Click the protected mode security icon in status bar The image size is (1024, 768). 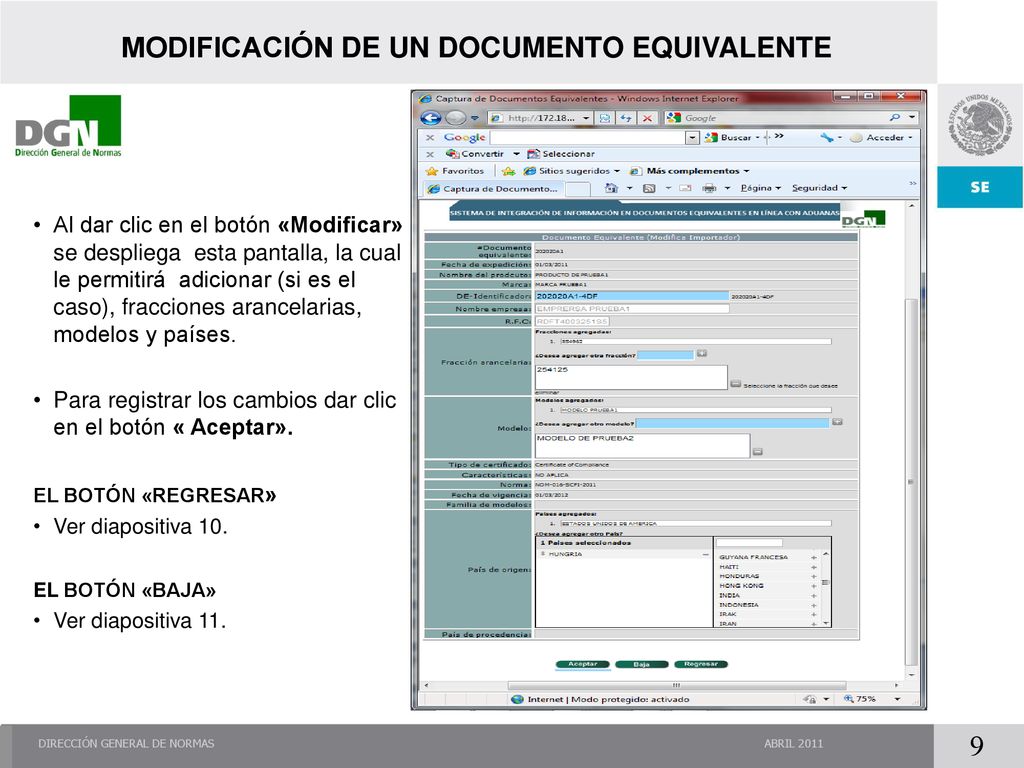[x=809, y=699]
